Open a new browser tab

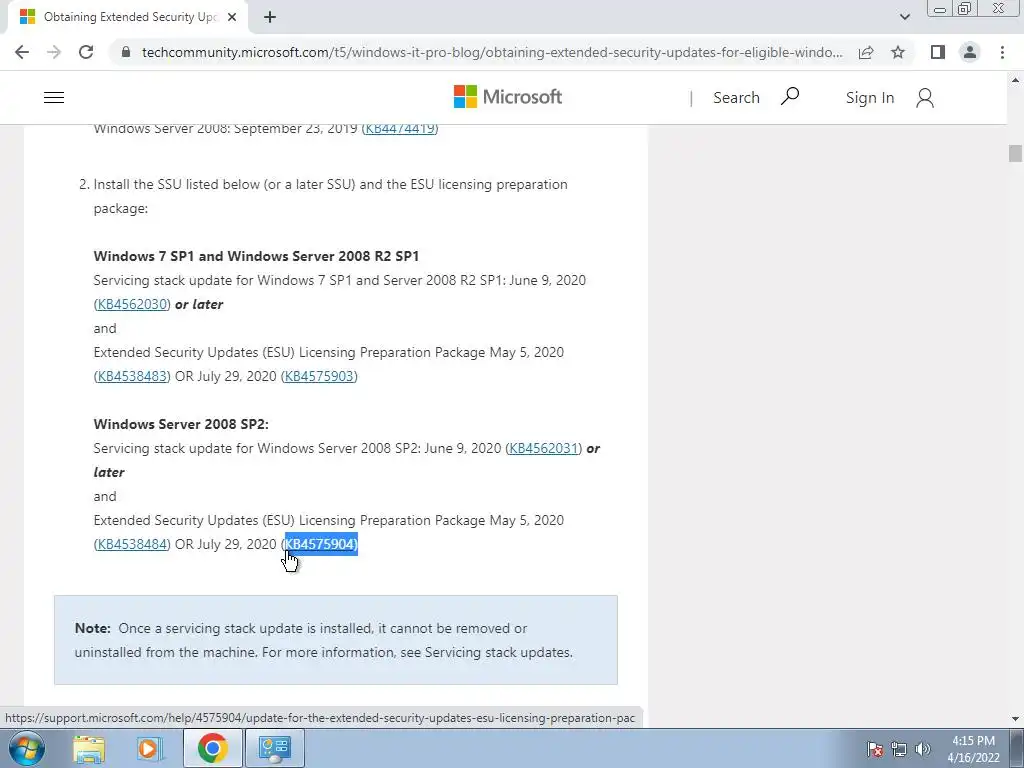(x=270, y=17)
